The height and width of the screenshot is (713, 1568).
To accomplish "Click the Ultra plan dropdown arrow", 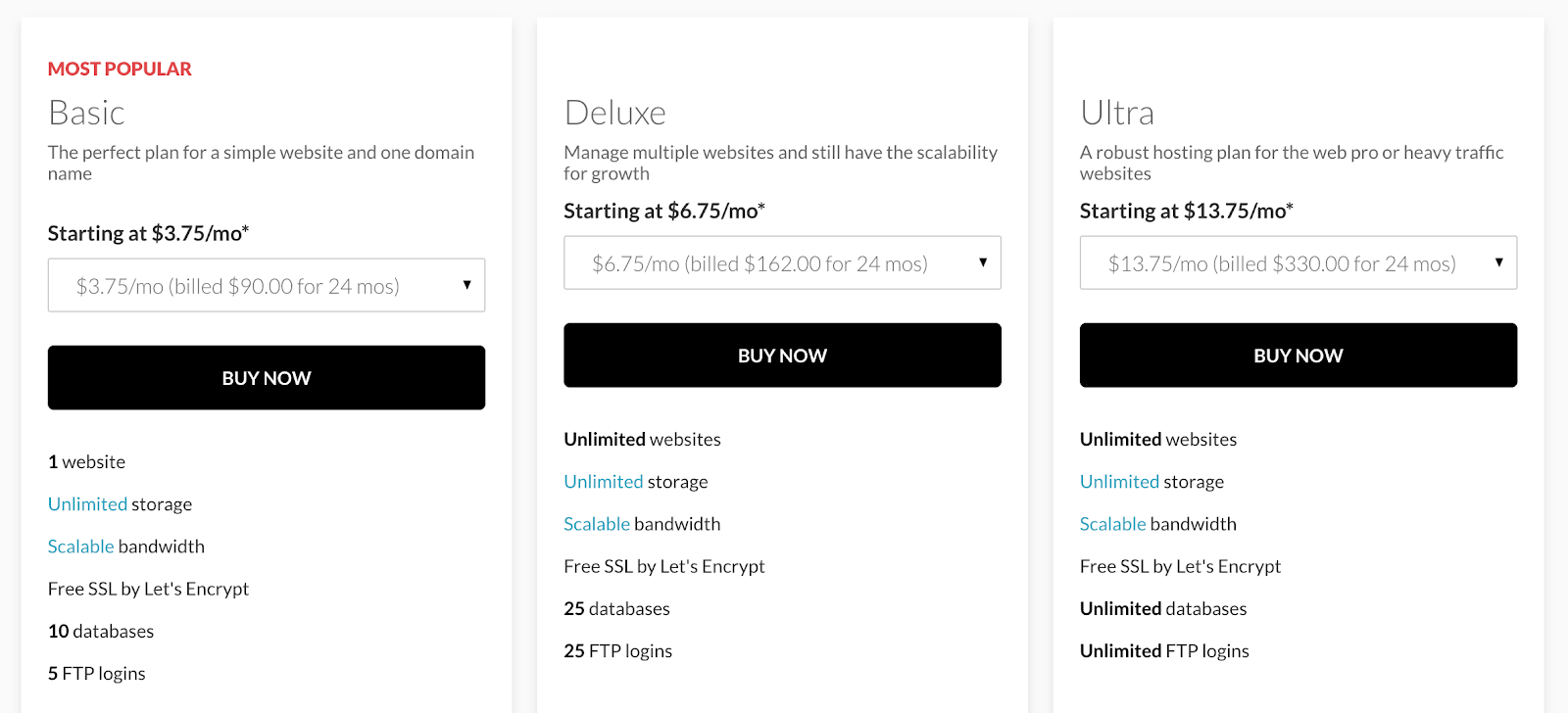I will coord(1498,262).
